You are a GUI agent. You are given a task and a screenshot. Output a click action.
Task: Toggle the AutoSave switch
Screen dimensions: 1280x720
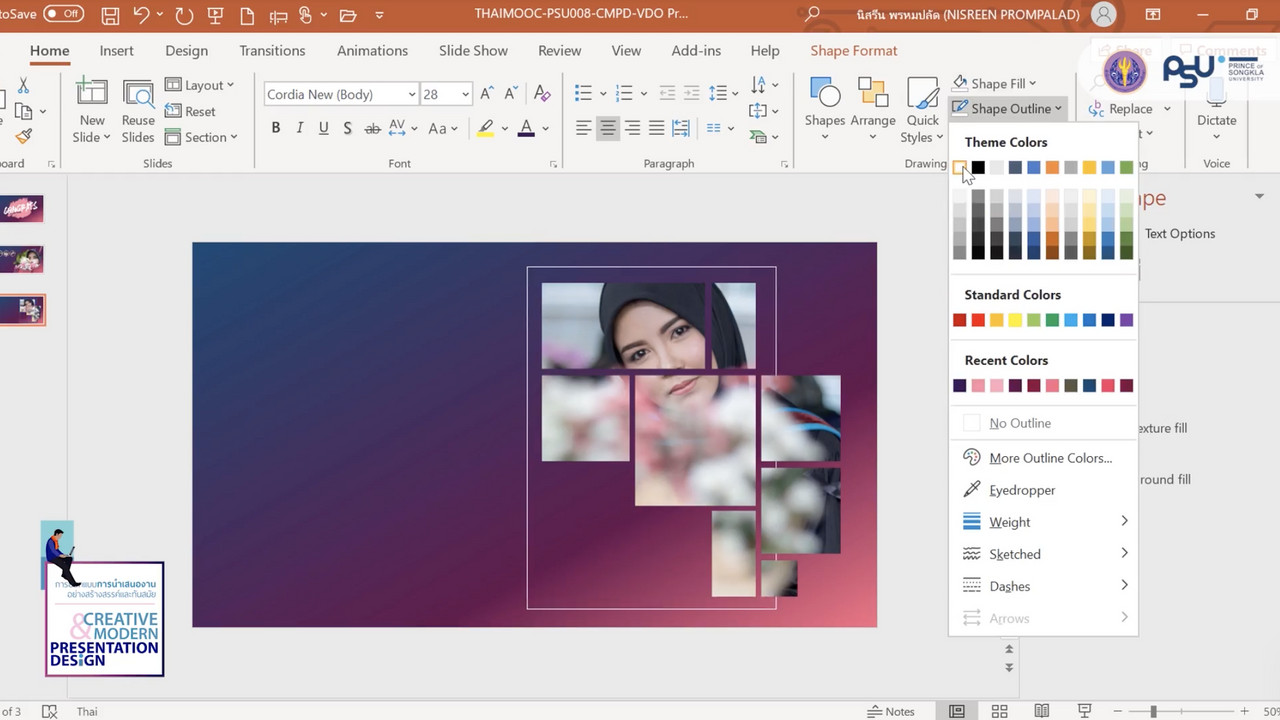(63, 14)
